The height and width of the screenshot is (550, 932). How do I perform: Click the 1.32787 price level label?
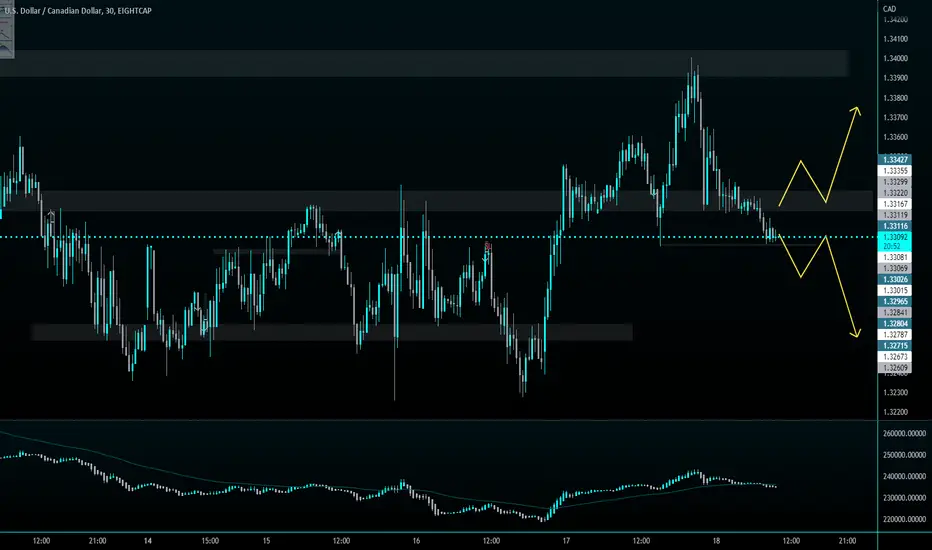(895, 335)
